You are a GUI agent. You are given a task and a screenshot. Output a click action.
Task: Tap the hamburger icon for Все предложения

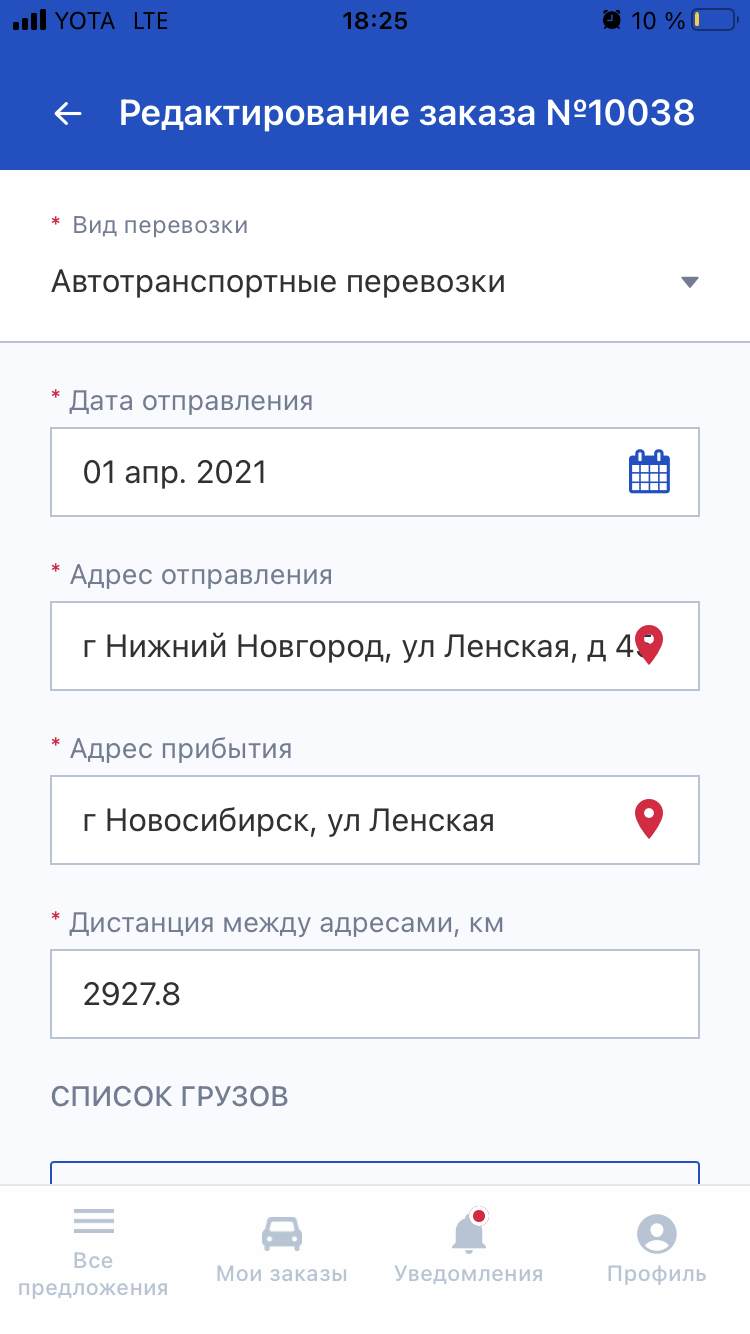93,1221
